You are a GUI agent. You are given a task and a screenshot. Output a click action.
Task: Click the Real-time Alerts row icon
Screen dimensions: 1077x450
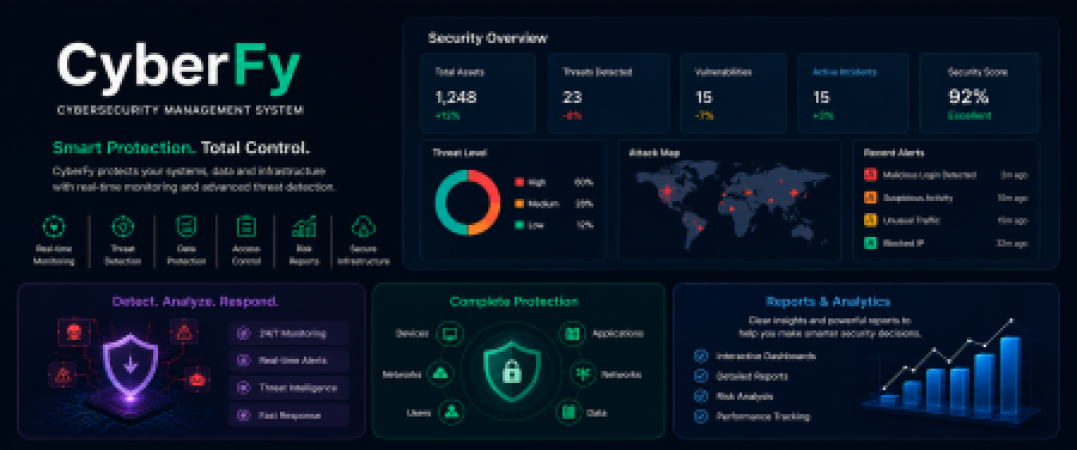click(x=242, y=361)
